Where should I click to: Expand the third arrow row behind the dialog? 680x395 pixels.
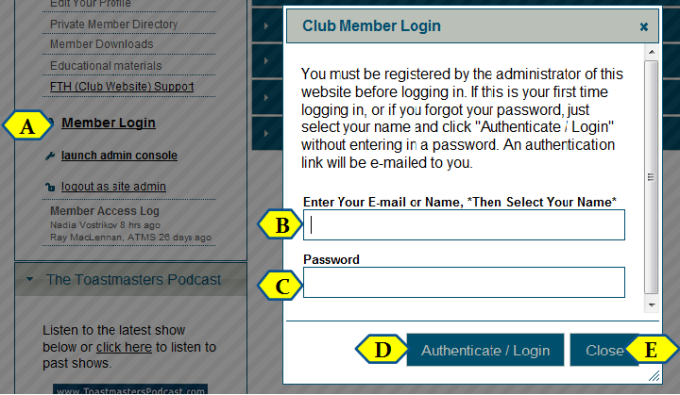[266, 98]
